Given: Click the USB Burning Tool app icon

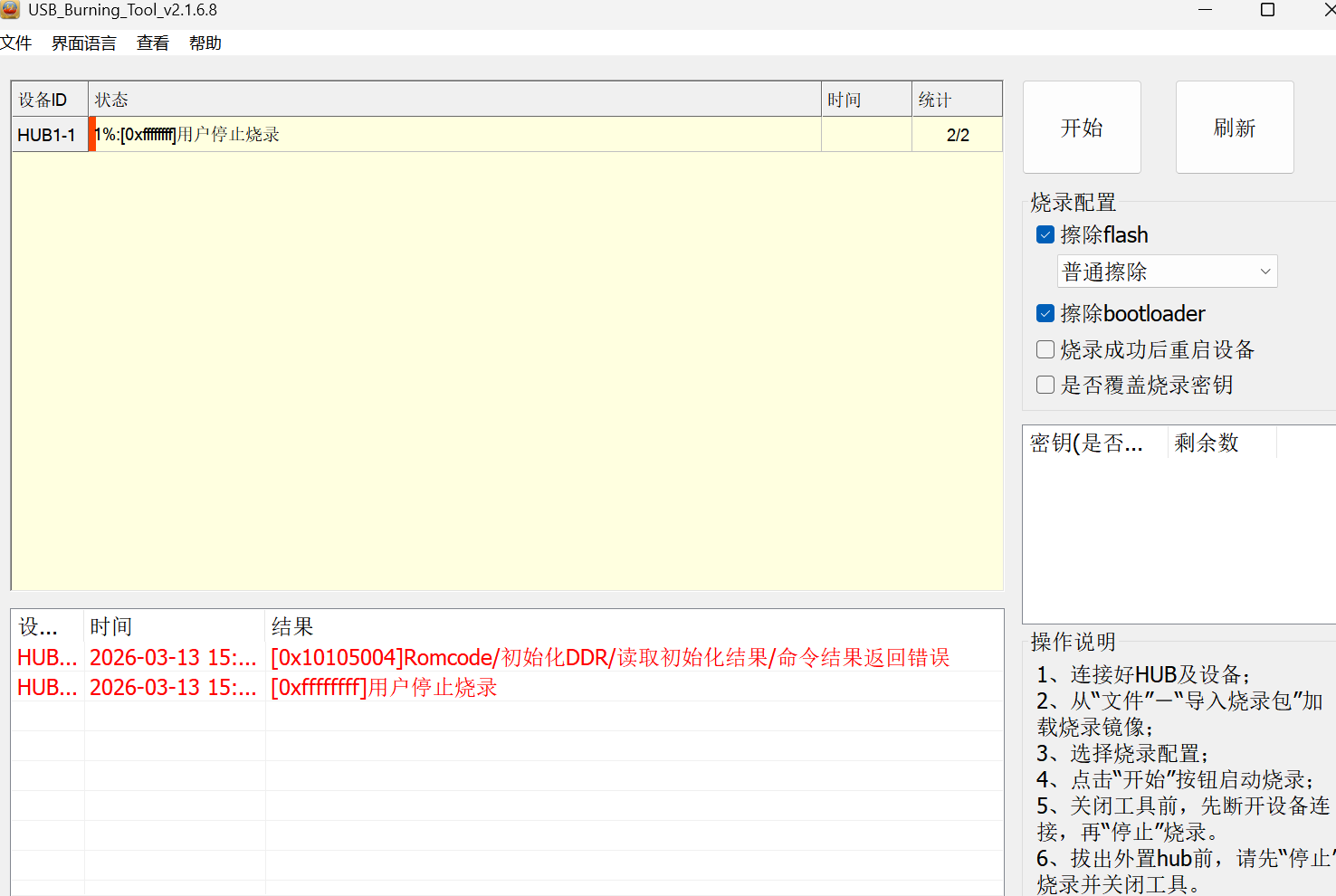Looking at the screenshot, I should point(10,10).
